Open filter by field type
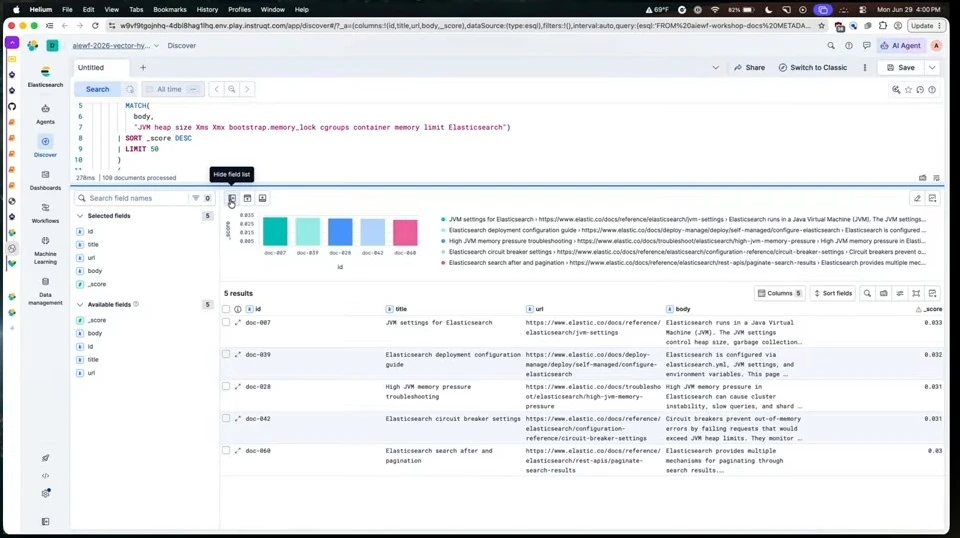Viewport: 960px width, 538px height. (201, 198)
